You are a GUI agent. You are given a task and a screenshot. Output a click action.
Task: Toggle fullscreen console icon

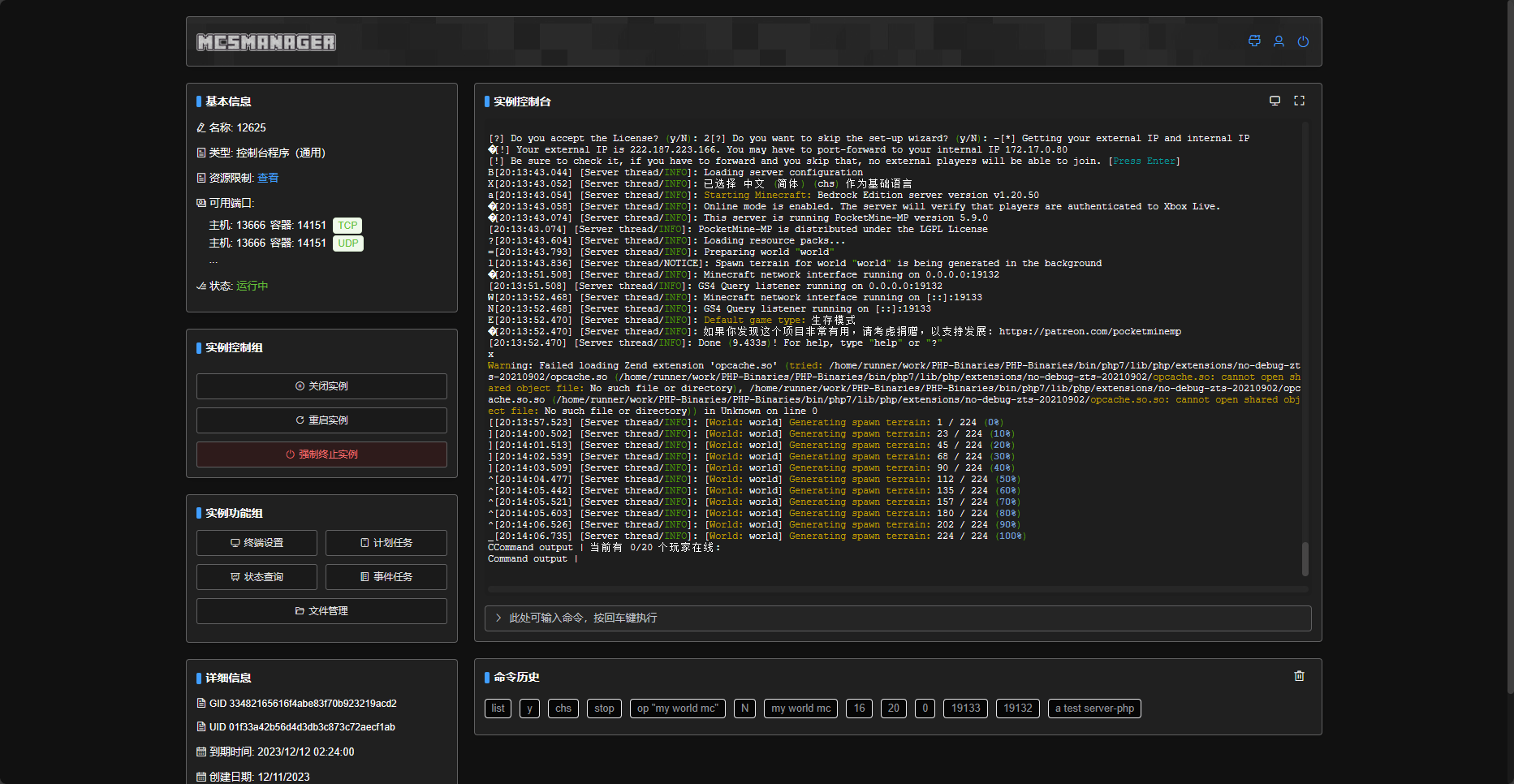point(1299,101)
